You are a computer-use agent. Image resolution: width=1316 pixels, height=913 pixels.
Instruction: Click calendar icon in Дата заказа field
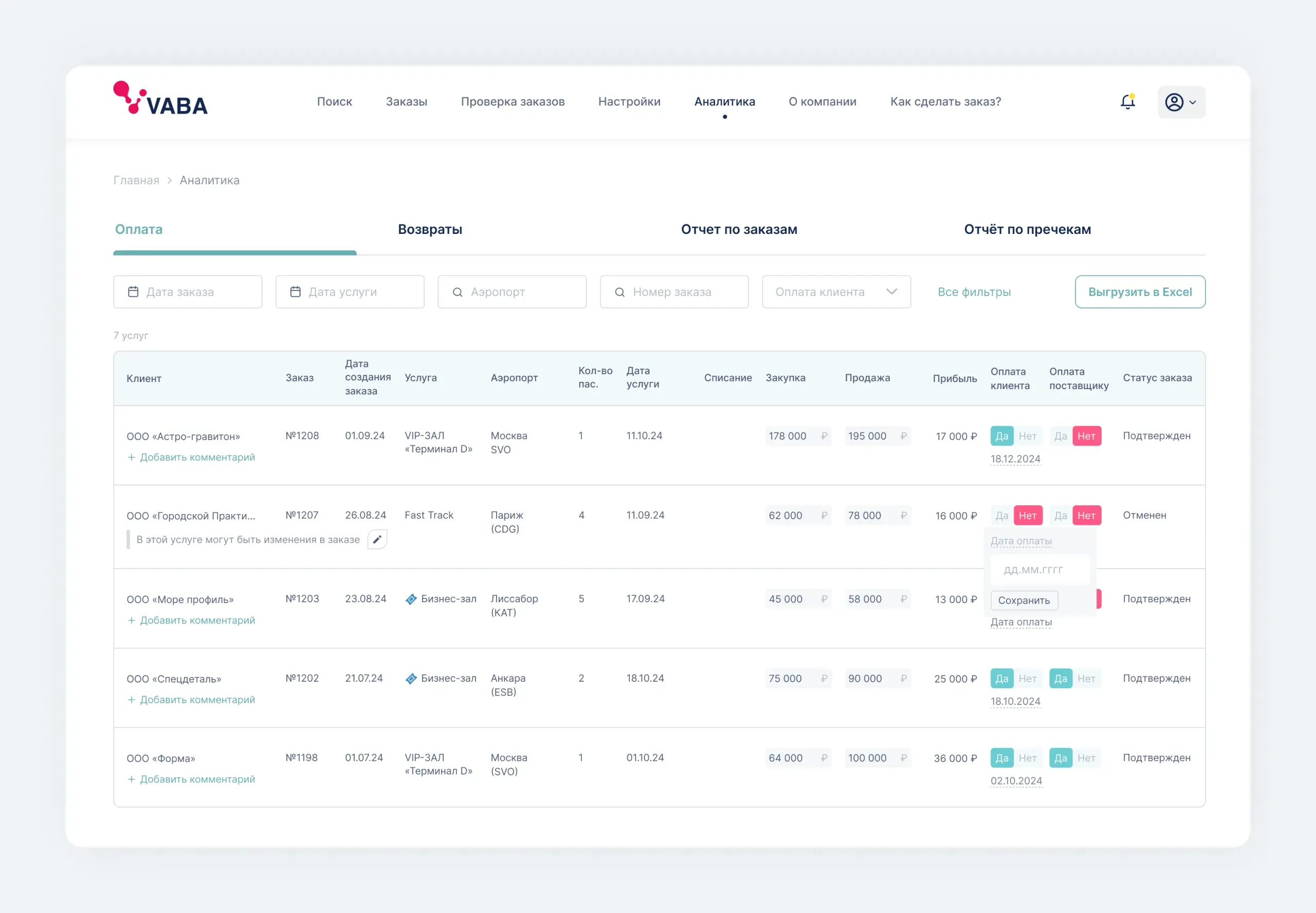tap(133, 292)
